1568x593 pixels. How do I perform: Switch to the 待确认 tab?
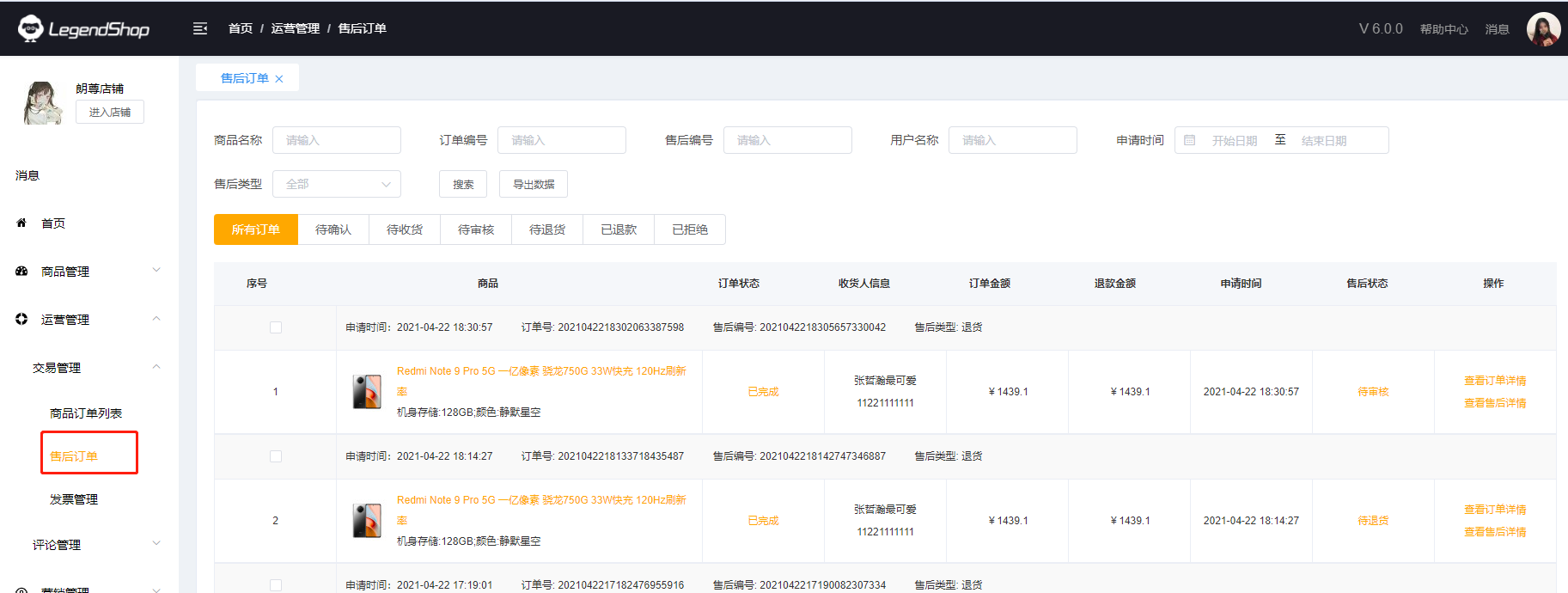333,229
